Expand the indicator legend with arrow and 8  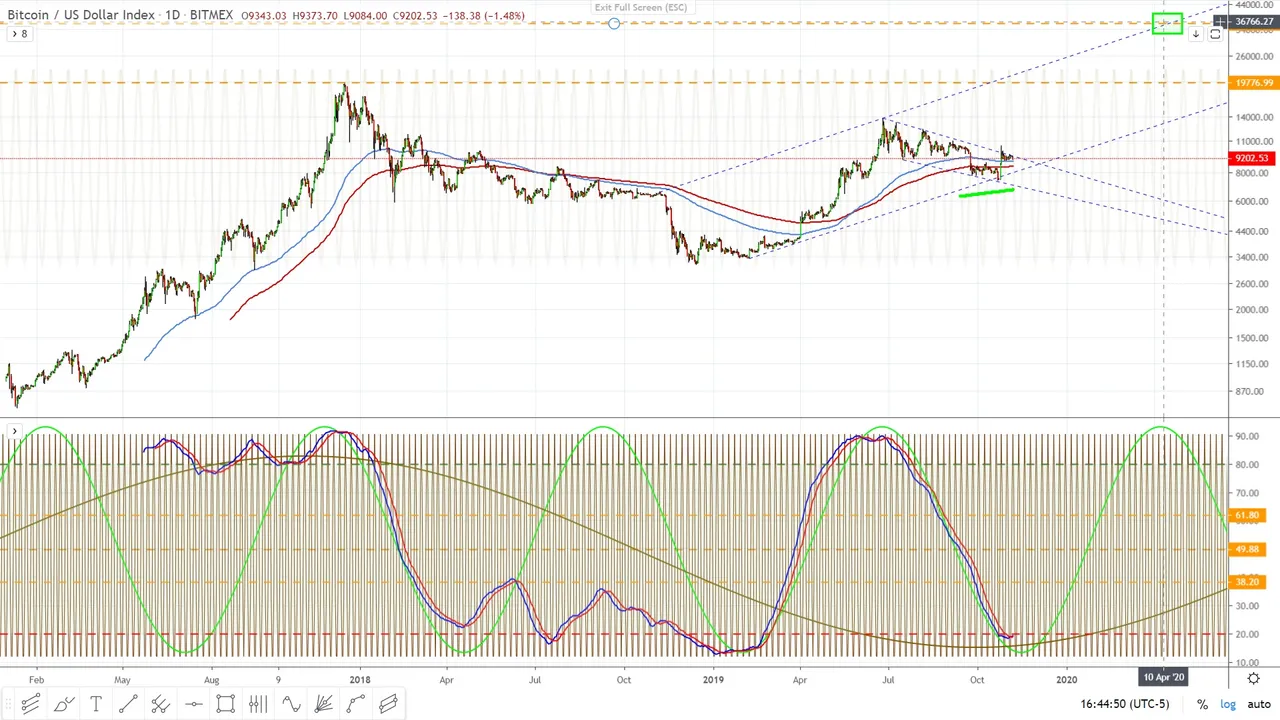click(x=19, y=34)
